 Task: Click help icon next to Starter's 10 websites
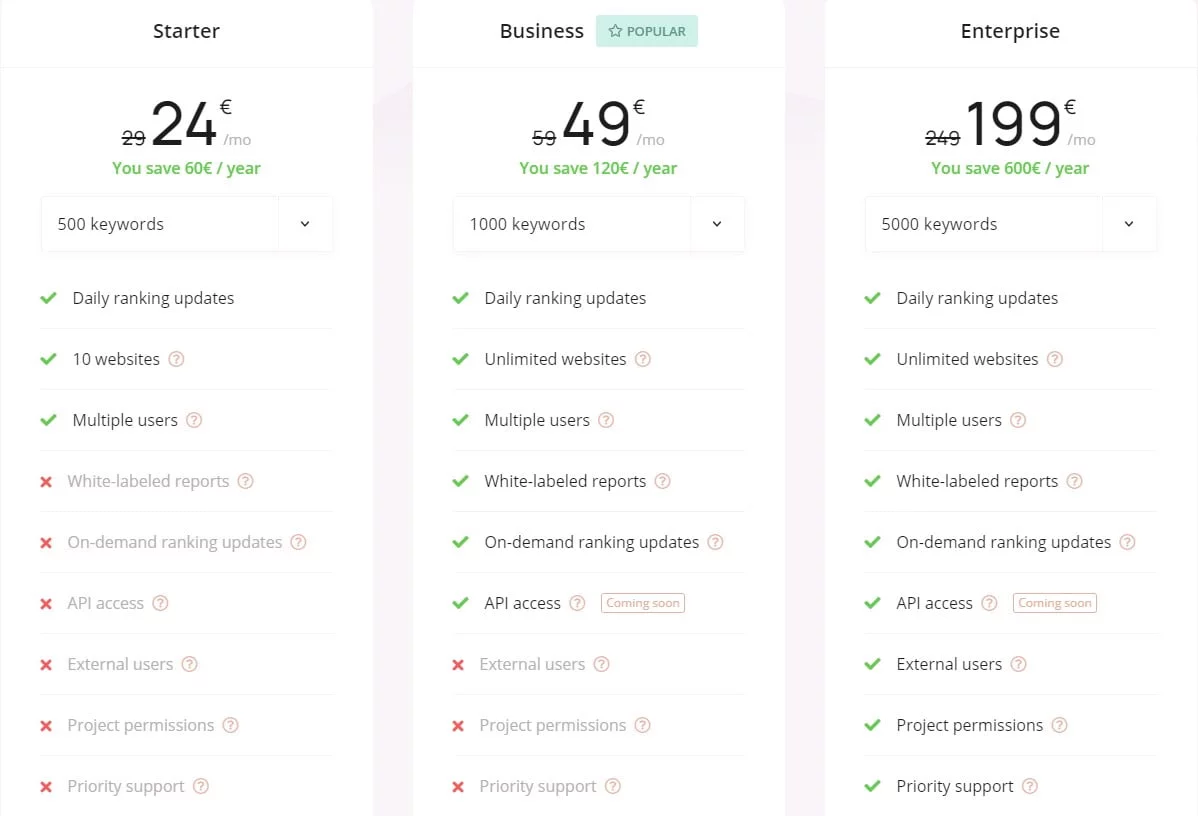pyautogui.click(x=176, y=359)
